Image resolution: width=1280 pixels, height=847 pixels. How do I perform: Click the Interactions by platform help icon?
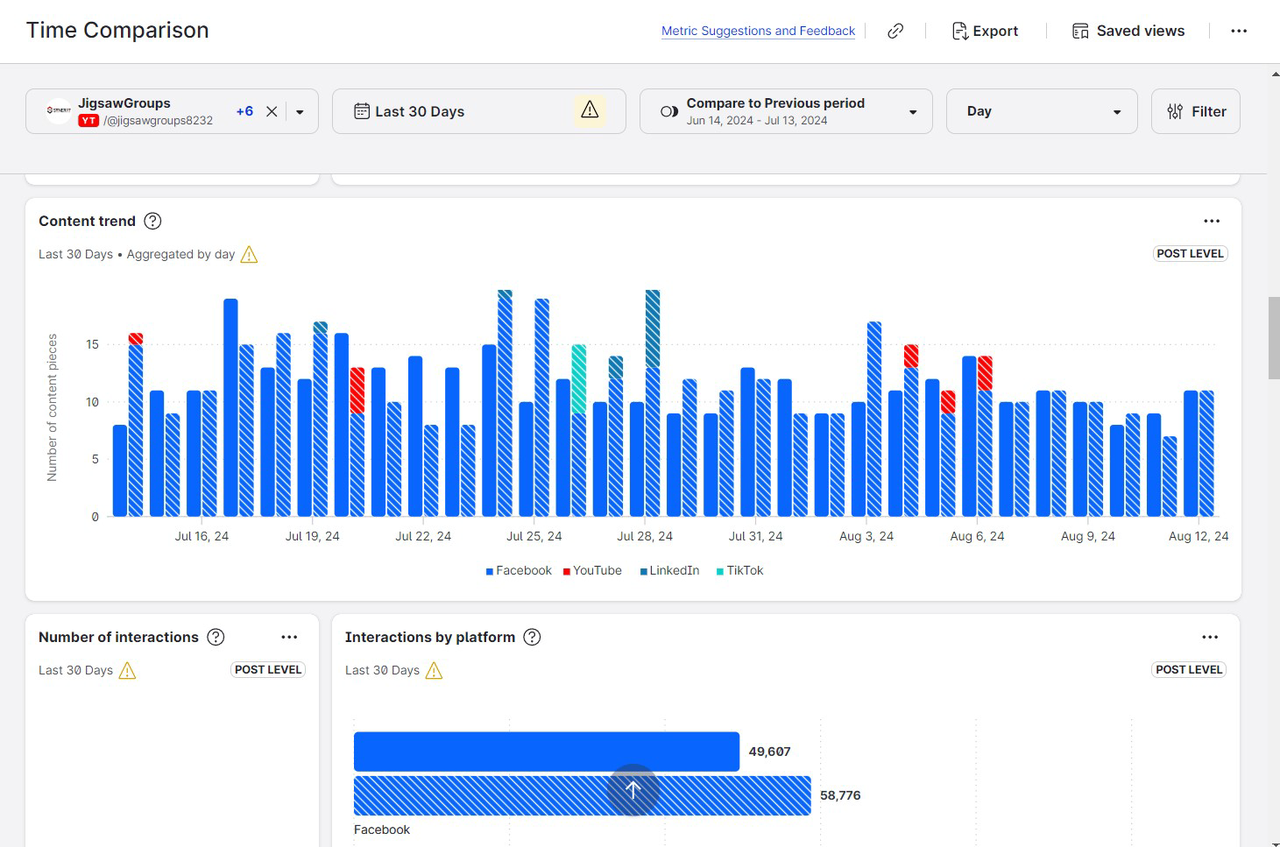tap(532, 637)
